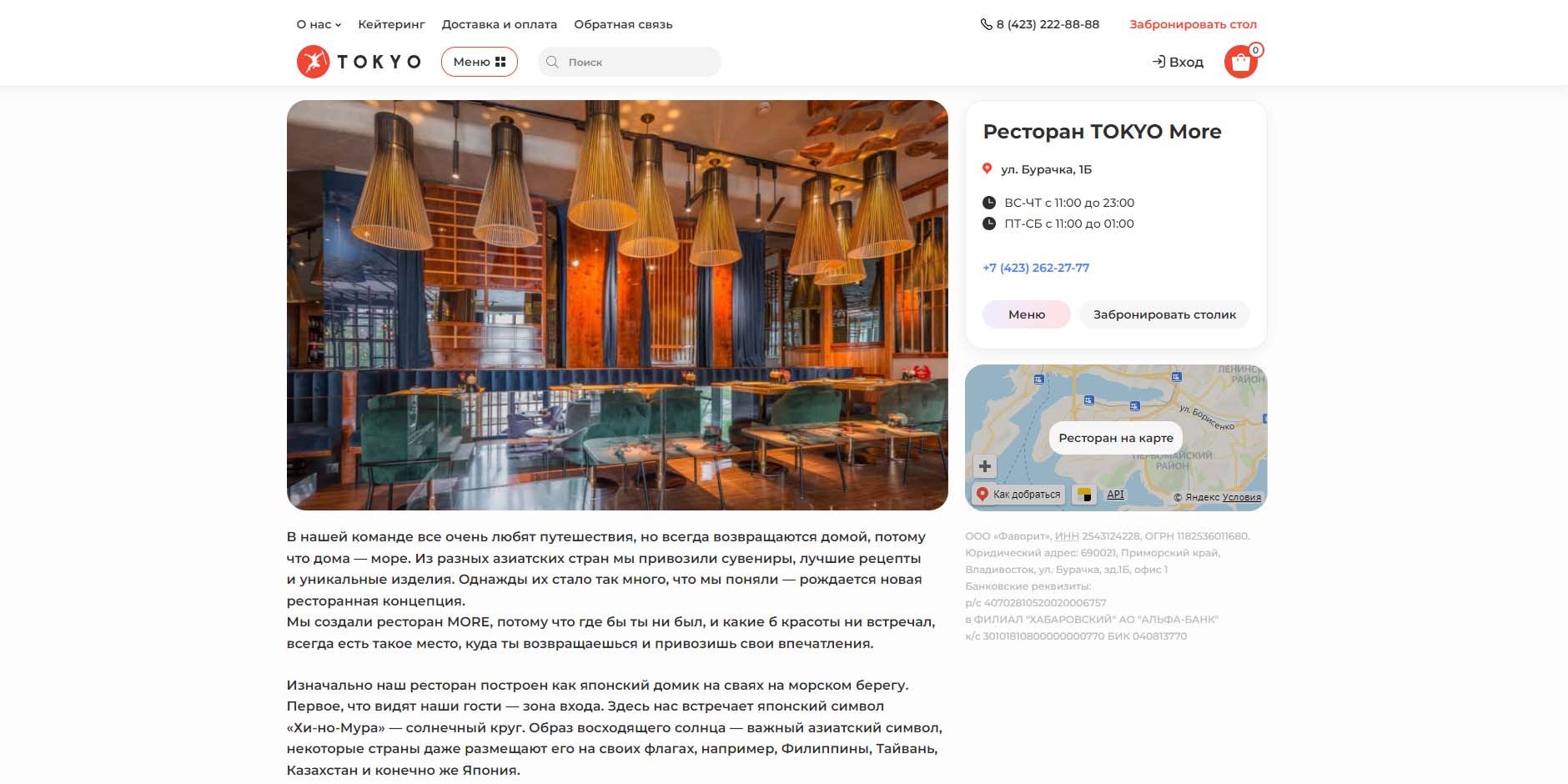Click Как добраться on the map

coord(1019,495)
